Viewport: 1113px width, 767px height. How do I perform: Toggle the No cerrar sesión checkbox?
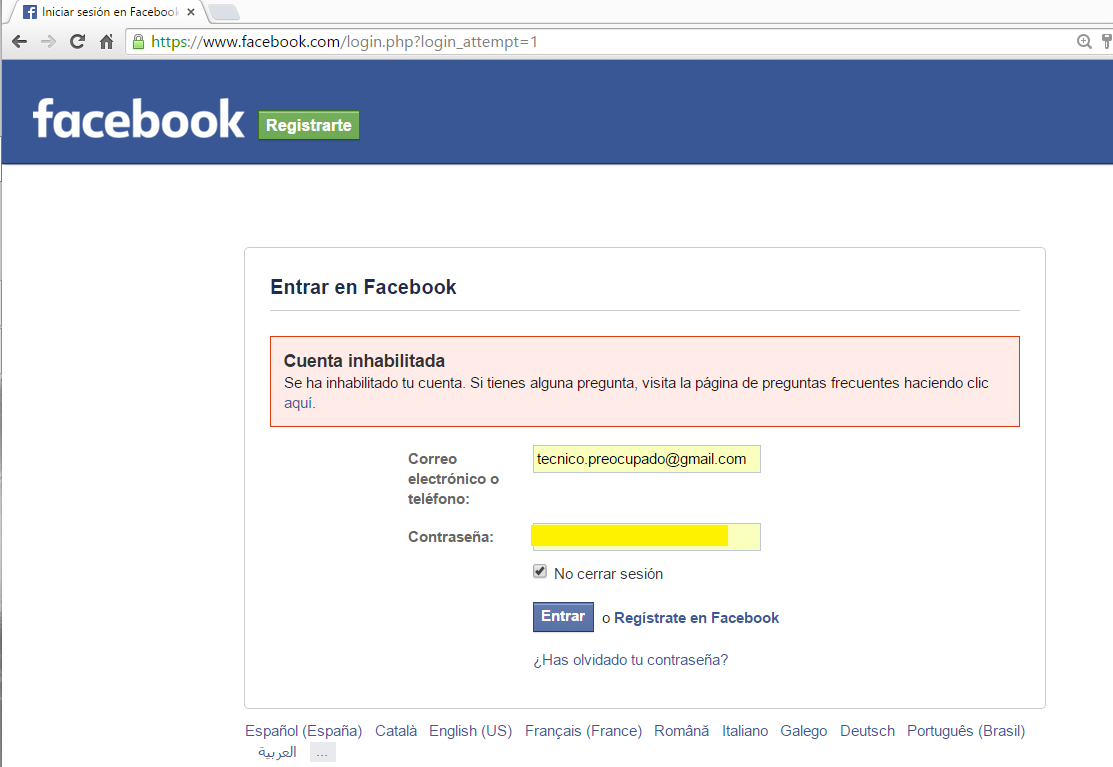coord(540,572)
